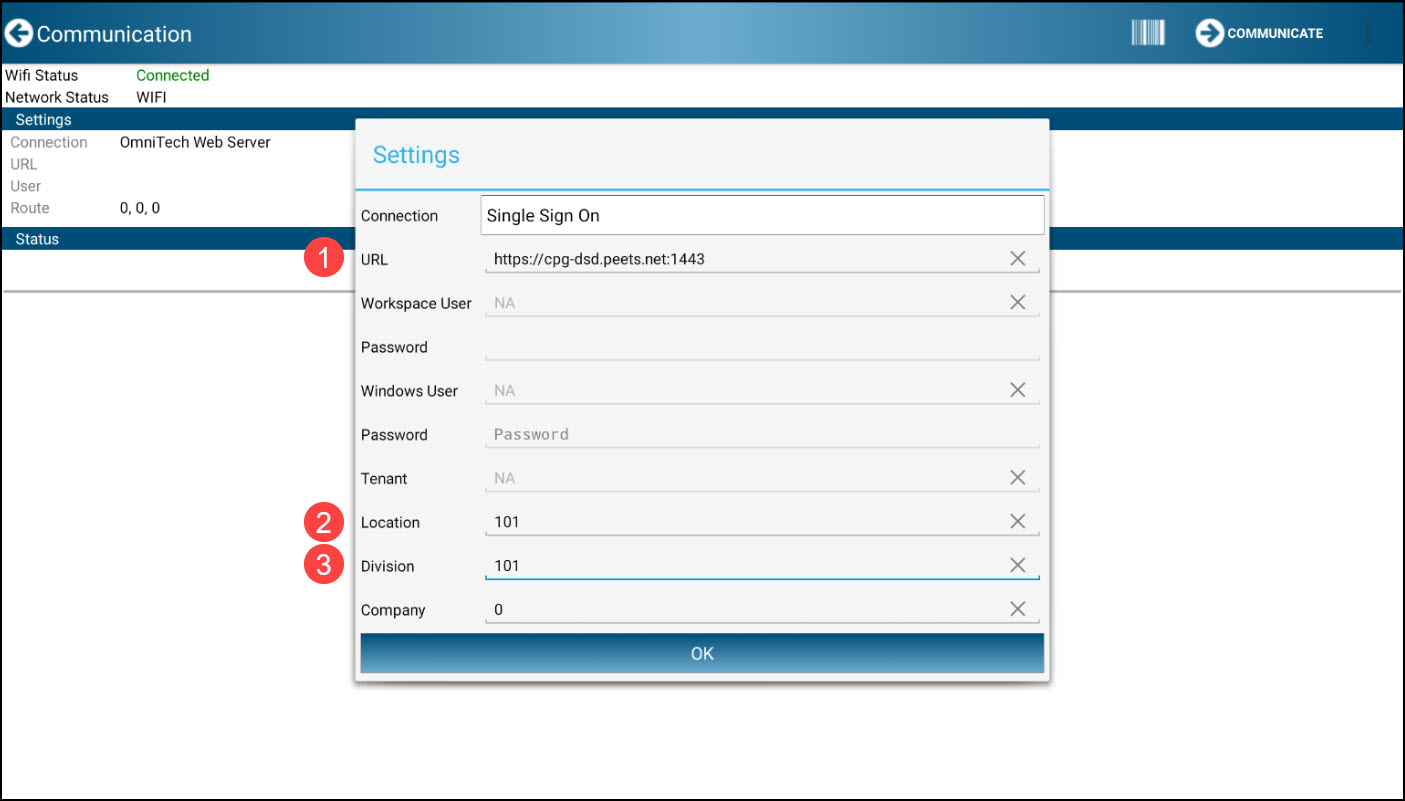Clear the Tenant field with X
Screen dimensions: 1405x801
pos(1017,478)
